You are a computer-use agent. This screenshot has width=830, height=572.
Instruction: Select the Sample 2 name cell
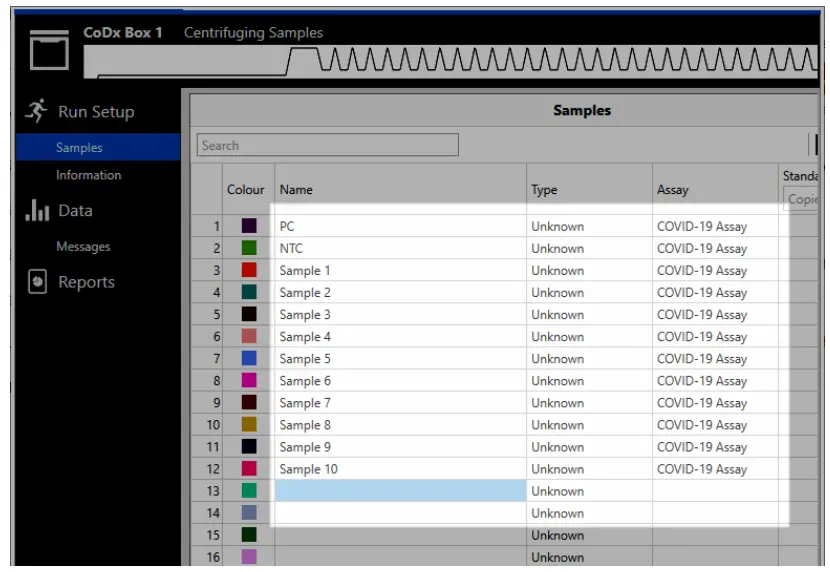pos(400,292)
